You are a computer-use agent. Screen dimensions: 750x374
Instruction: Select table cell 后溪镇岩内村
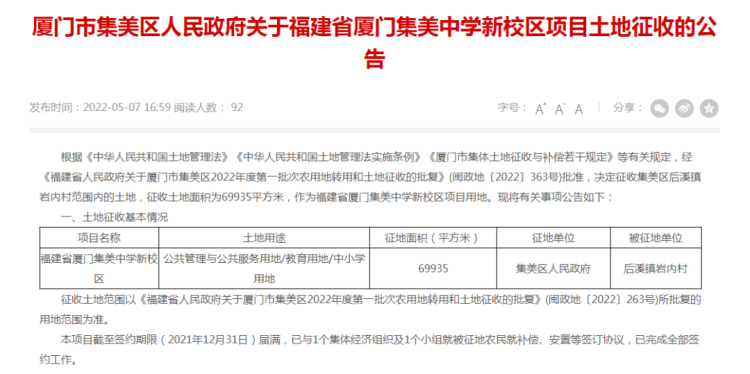pos(656,268)
